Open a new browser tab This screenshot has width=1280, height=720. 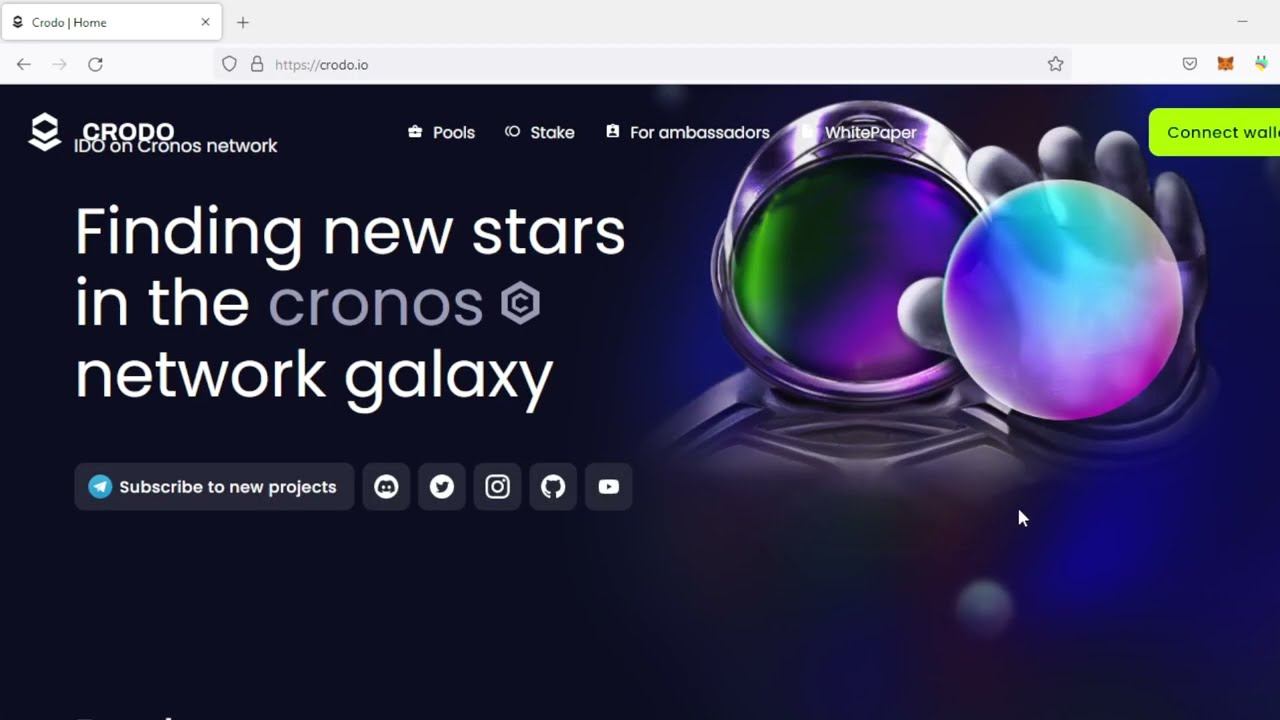[243, 22]
